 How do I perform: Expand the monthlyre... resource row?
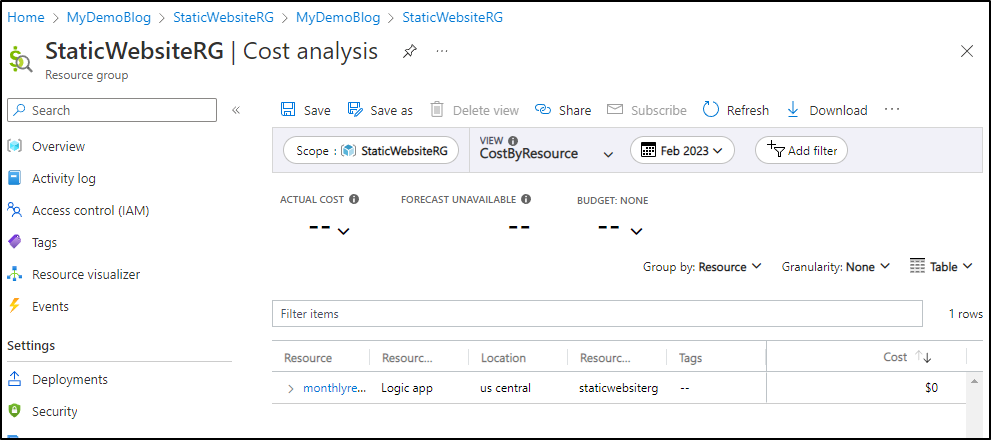(x=291, y=389)
